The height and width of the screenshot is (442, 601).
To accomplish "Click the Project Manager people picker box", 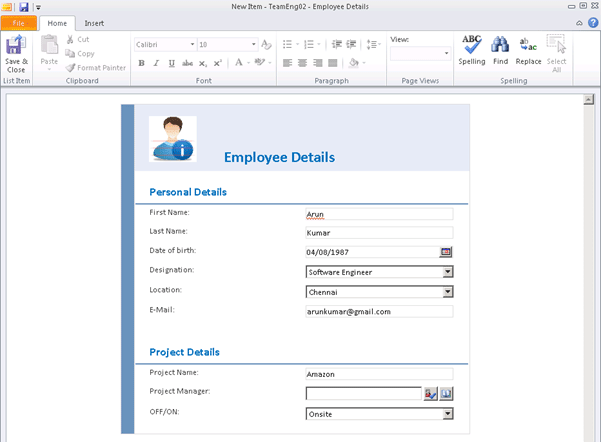I will click(x=363, y=393).
